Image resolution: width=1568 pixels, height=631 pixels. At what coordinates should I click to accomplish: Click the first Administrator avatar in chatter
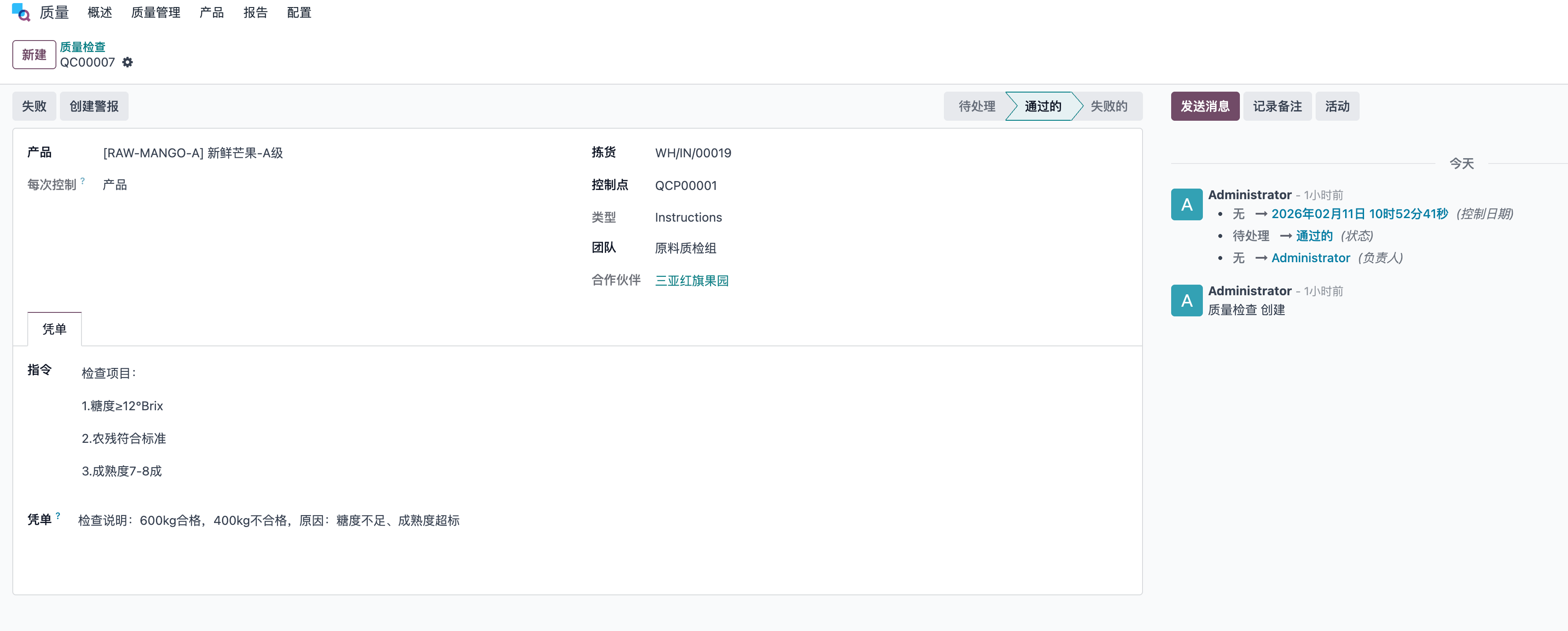(x=1186, y=204)
